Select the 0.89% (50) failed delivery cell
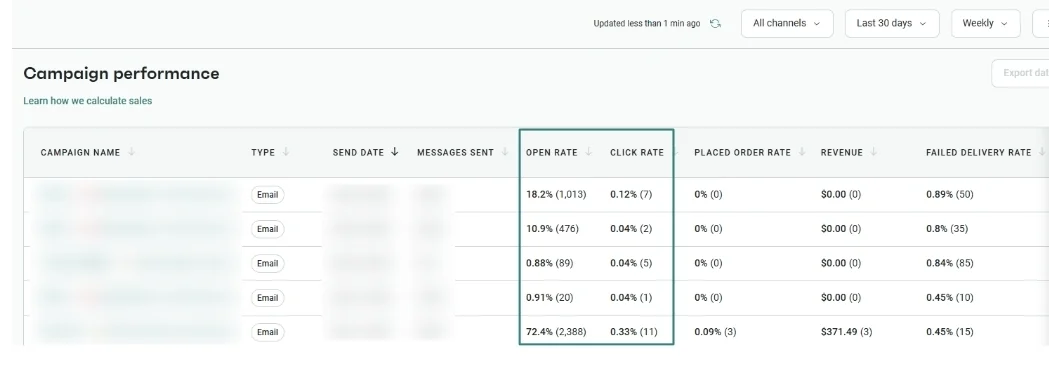 pyautogui.click(x=949, y=195)
